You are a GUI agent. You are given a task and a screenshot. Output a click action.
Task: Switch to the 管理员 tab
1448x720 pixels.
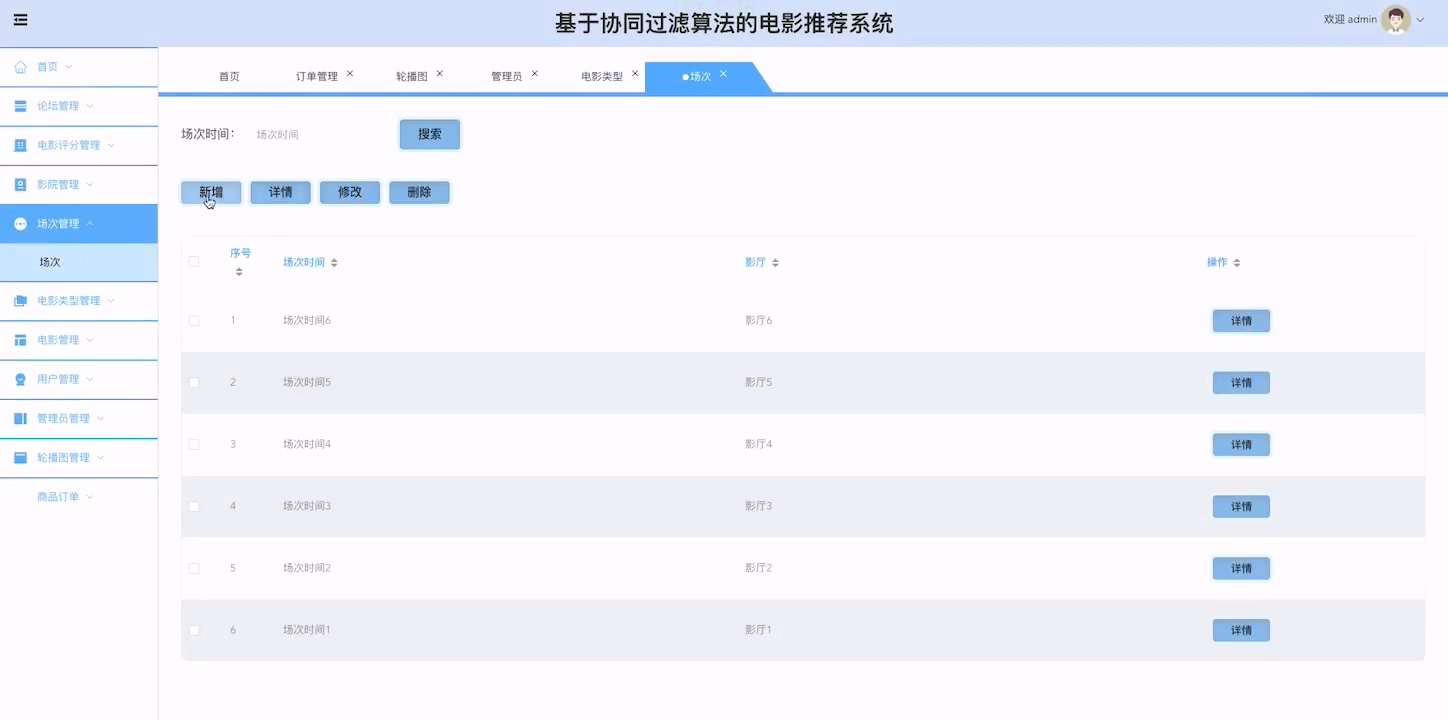[506, 77]
